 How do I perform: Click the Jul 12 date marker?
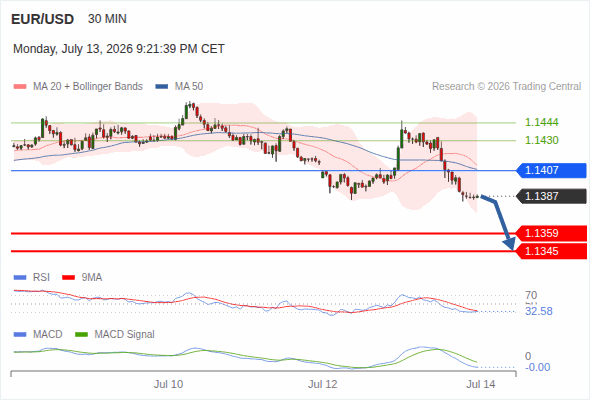[322, 384]
